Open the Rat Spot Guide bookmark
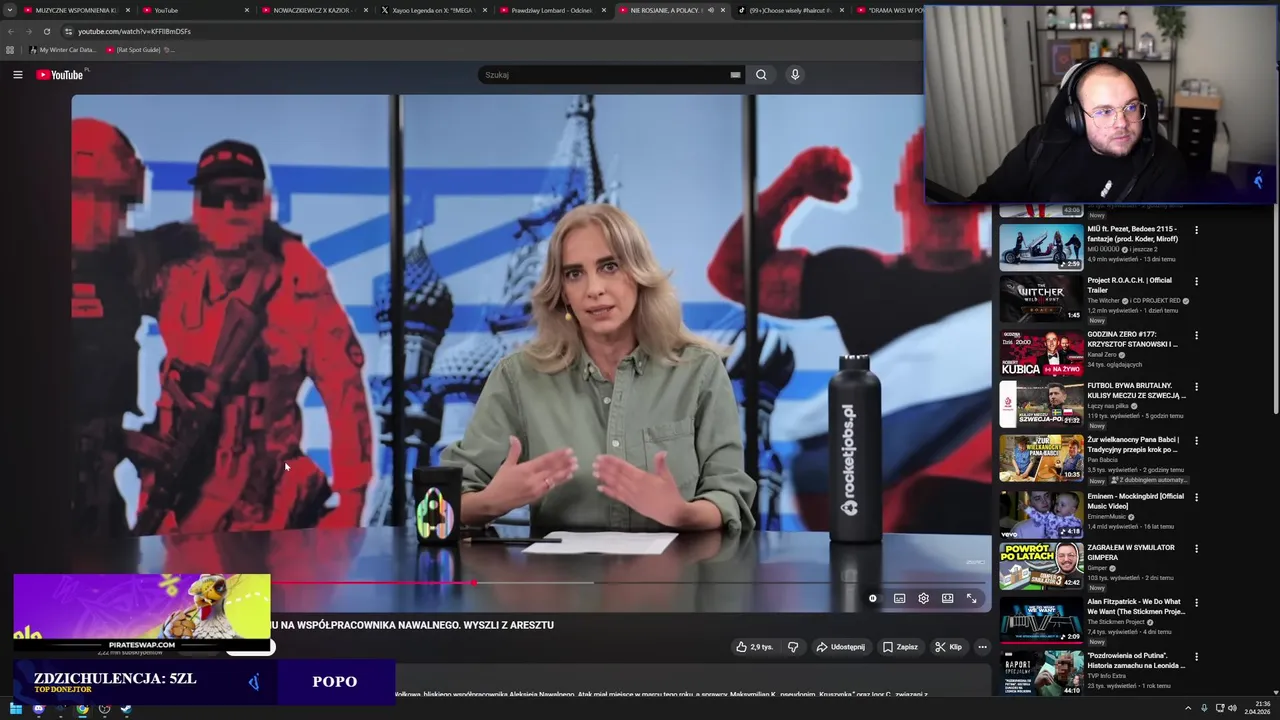This screenshot has height=720, width=1280. pyautogui.click(x=139, y=49)
